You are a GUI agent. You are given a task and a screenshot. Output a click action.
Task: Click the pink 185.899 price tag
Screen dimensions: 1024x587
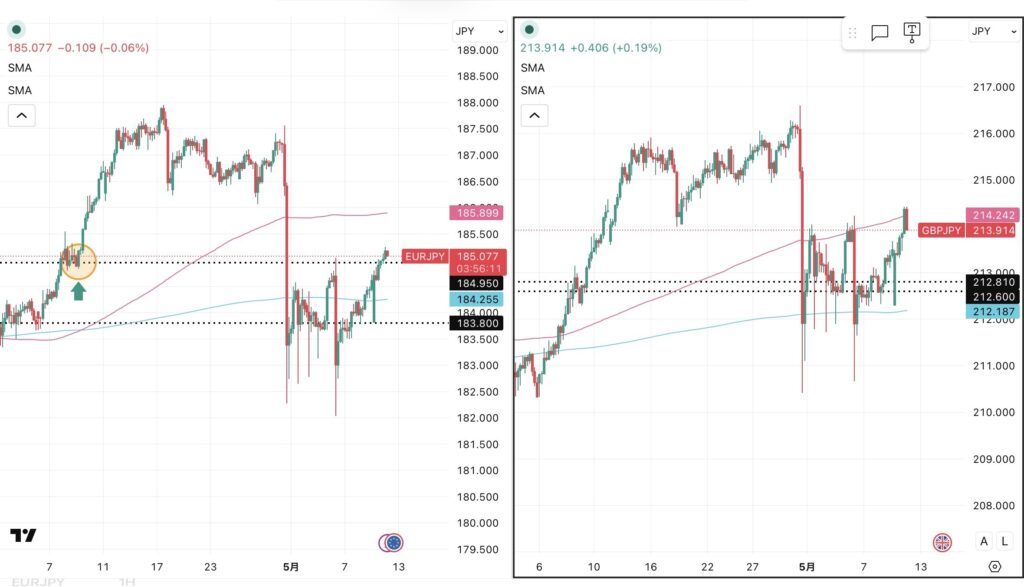pyautogui.click(x=477, y=213)
